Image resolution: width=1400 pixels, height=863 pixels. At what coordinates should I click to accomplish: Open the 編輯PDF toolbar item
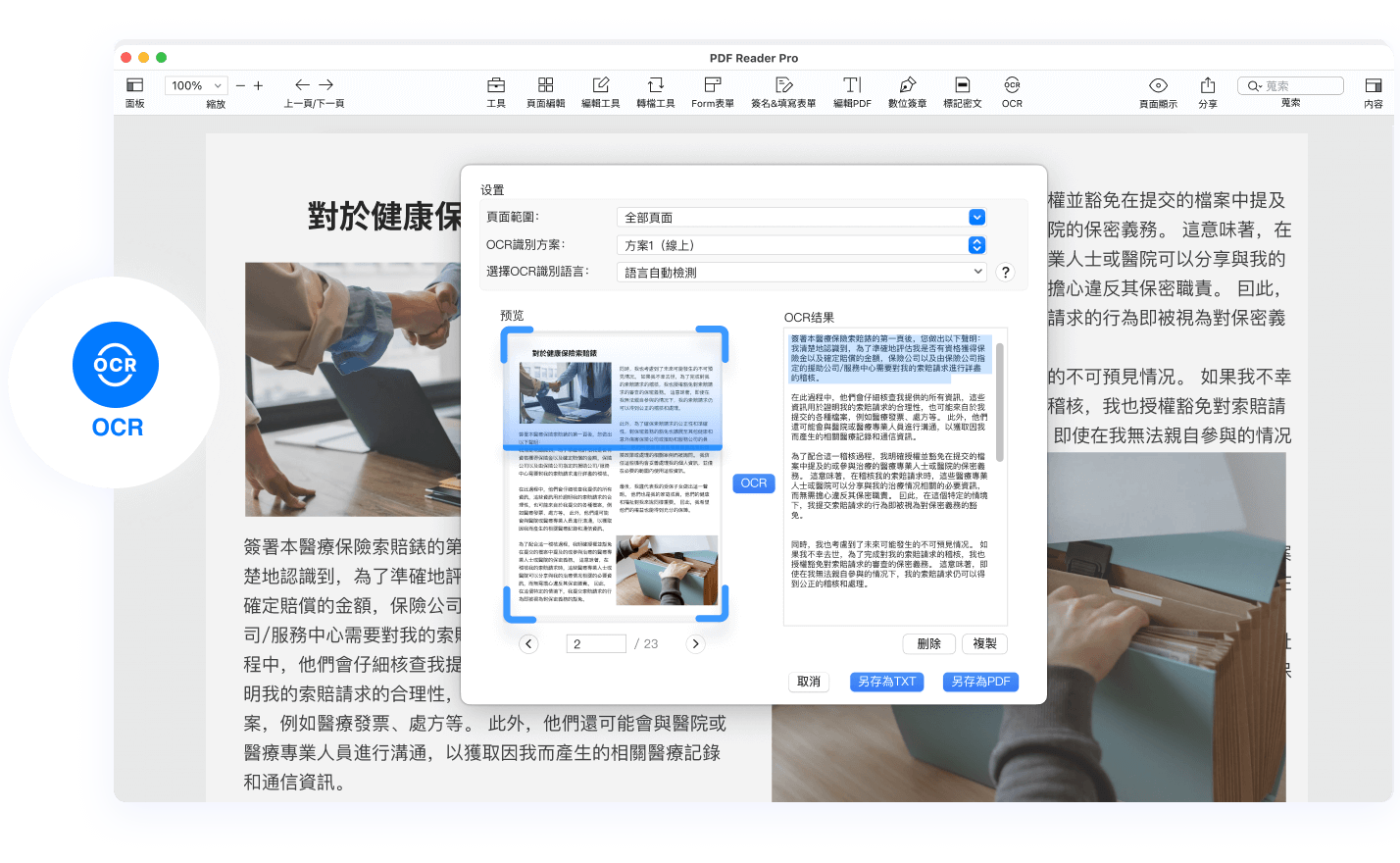tap(852, 86)
